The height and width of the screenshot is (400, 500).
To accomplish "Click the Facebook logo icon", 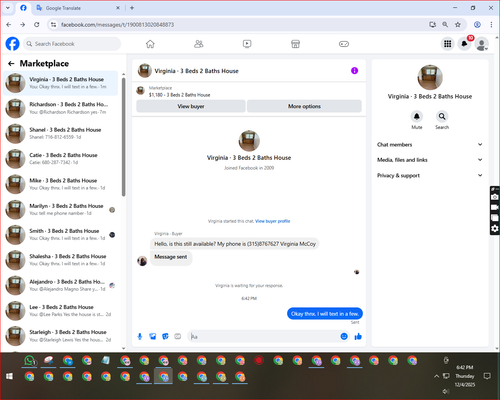I will [x=13, y=44].
